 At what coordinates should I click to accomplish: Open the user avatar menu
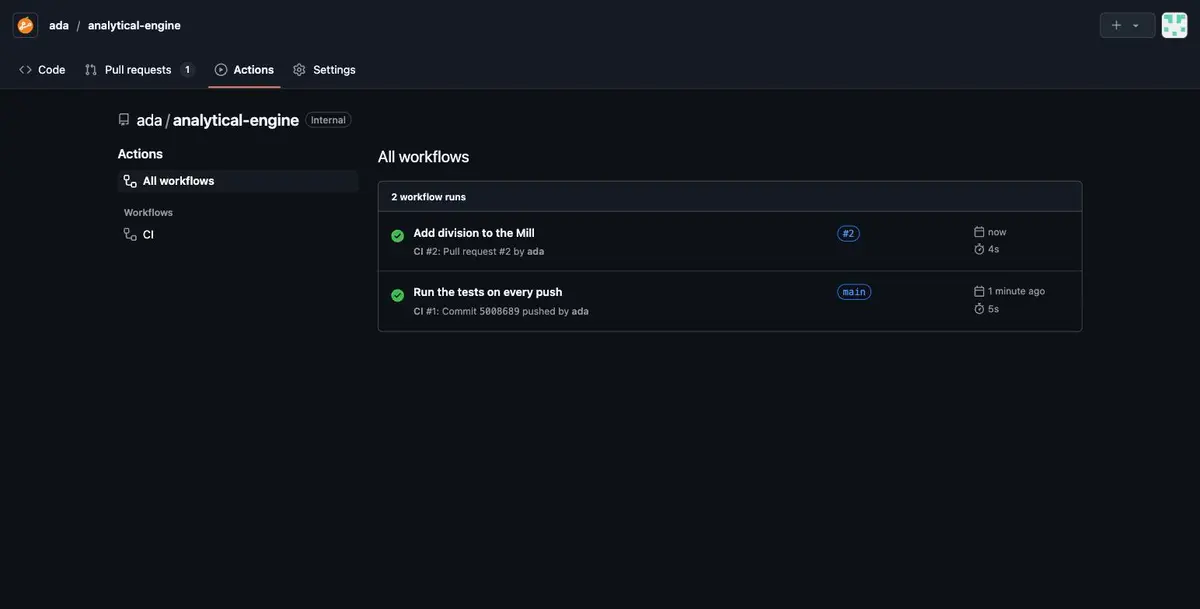point(1174,25)
